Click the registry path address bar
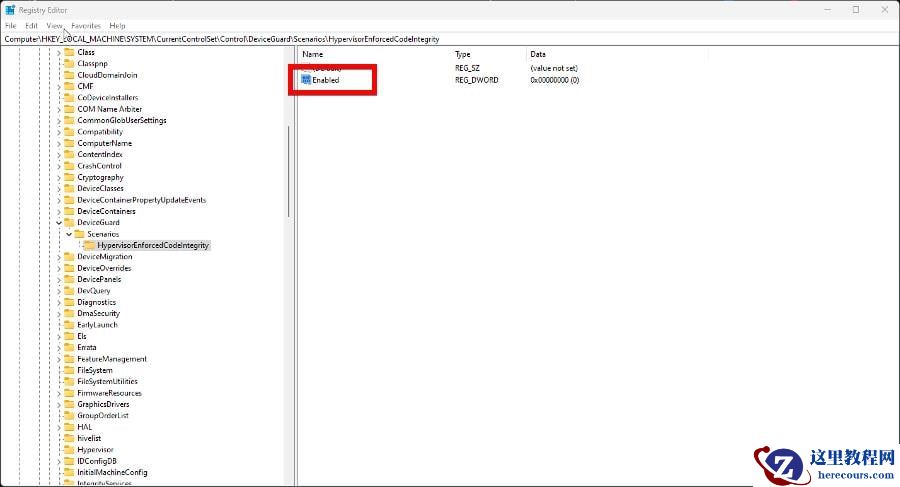The image size is (900, 487). (x=450, y=39)
